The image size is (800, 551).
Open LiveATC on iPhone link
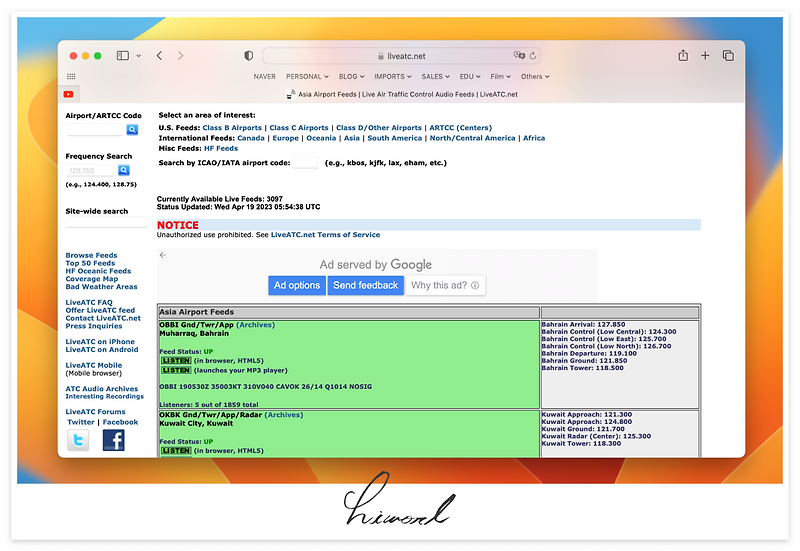click(x=100, y=342)
